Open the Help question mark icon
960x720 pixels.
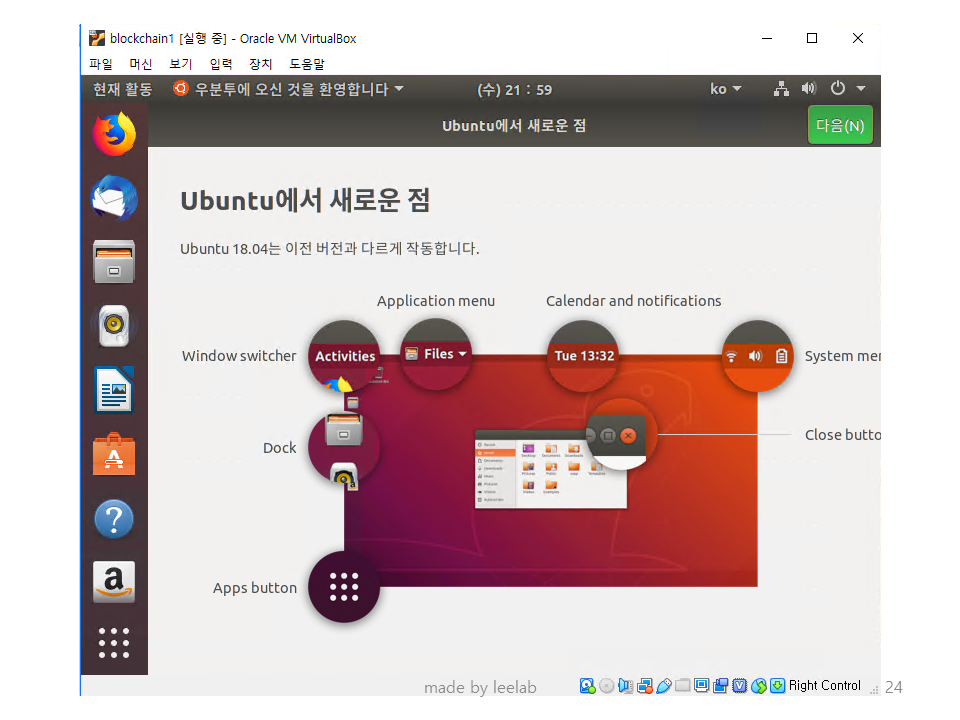[x=114, y=519]
